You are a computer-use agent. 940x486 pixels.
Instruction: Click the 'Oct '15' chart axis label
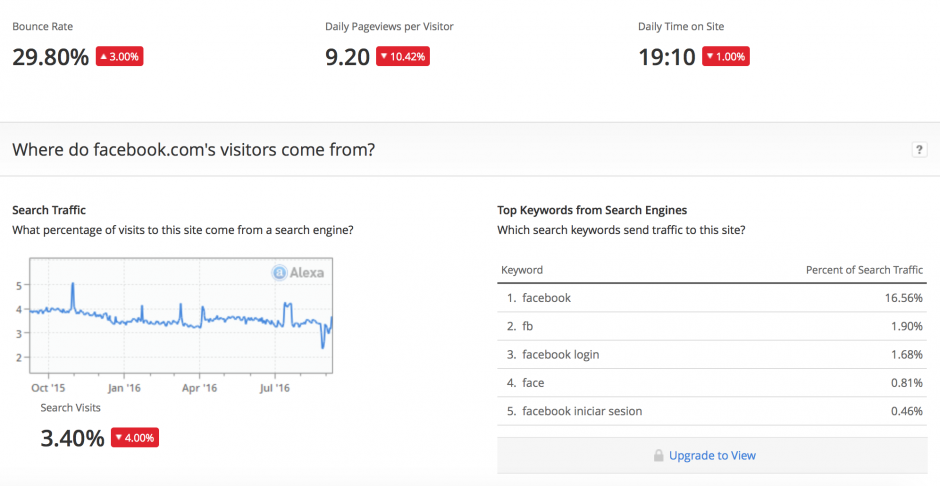pyautogui.click(x=48, y=388)
